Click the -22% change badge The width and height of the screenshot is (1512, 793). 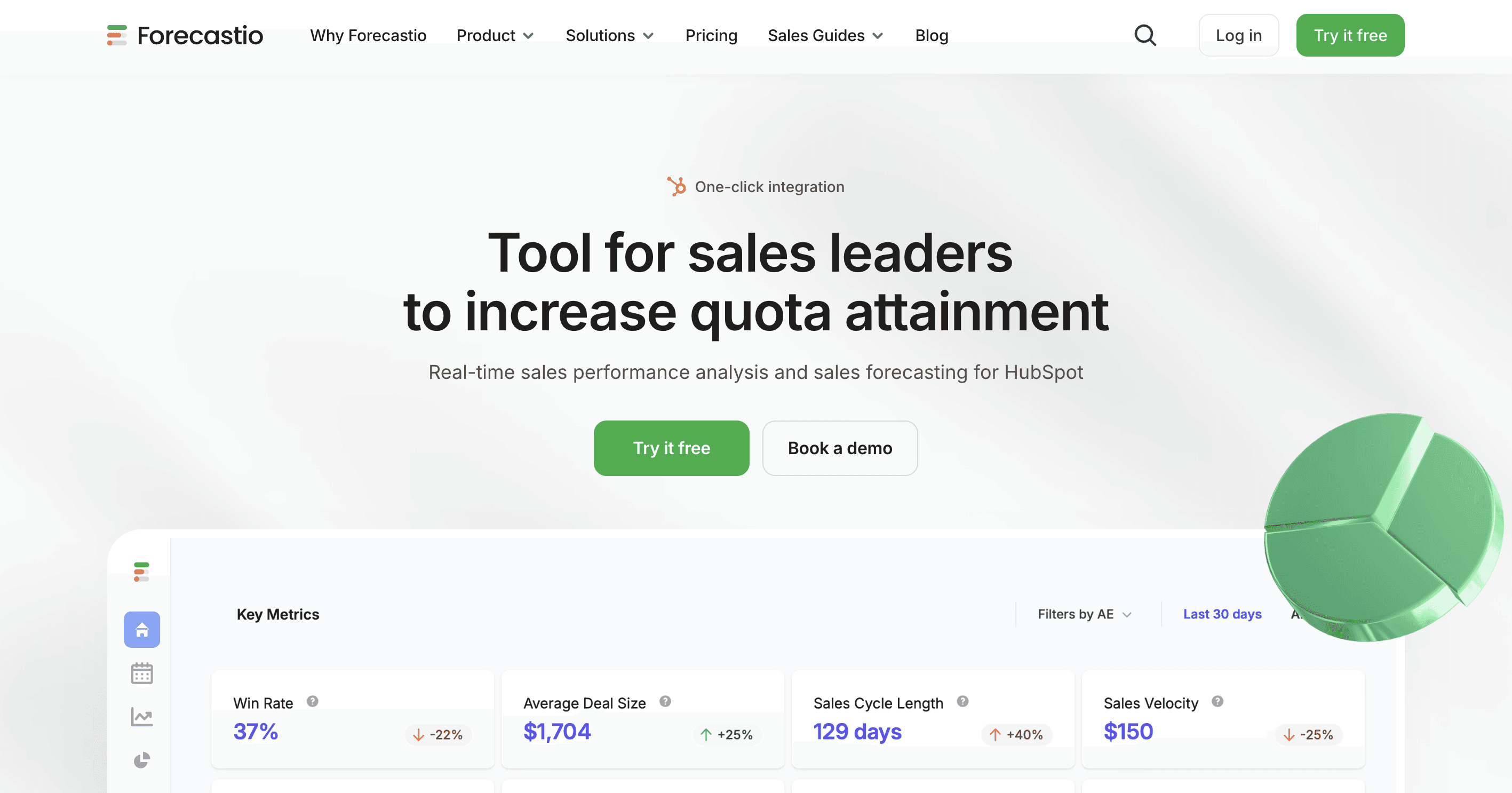tap(438, 735)
